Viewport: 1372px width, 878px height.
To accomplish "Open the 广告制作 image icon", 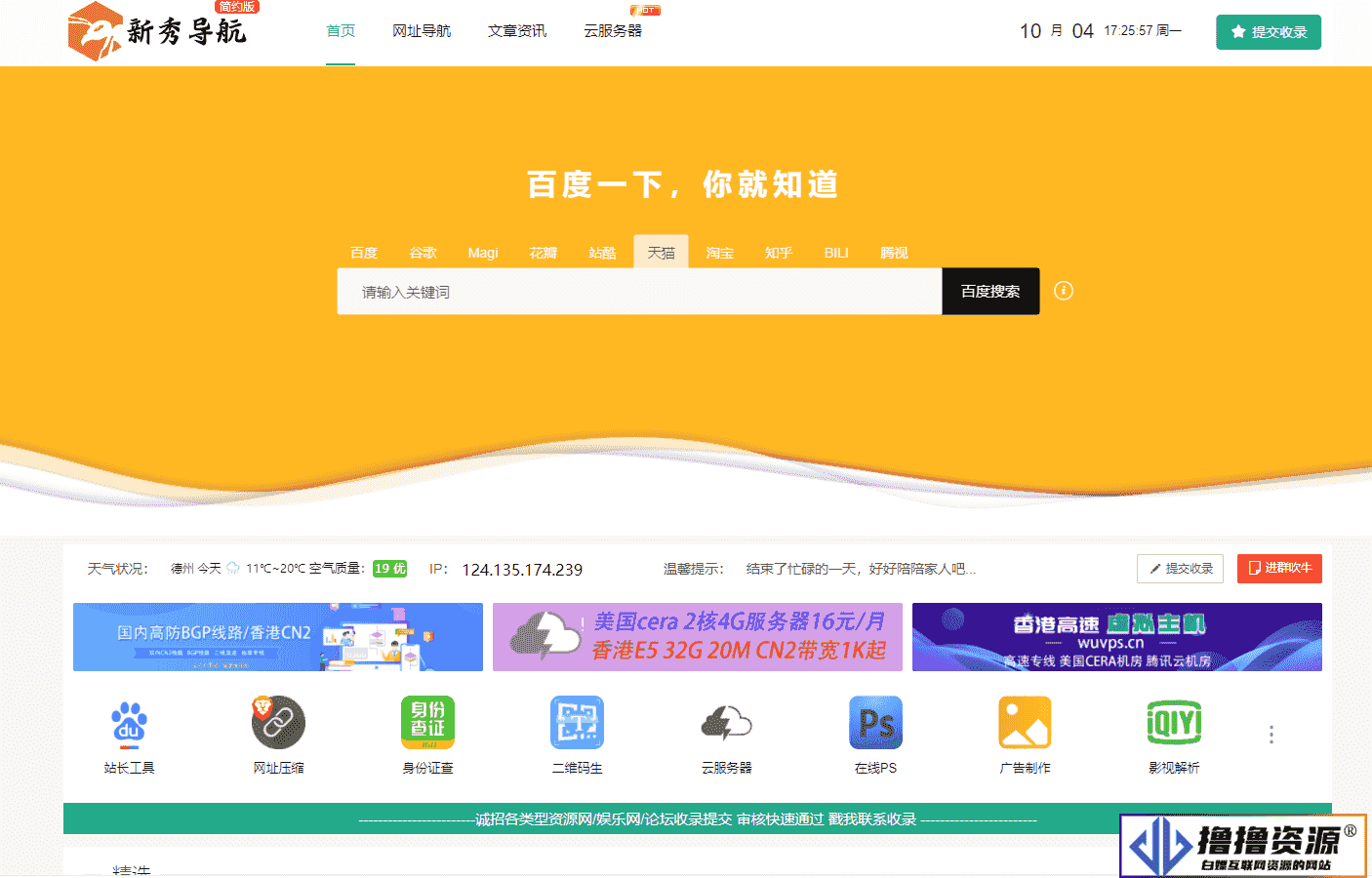I will click(1025, 723).
